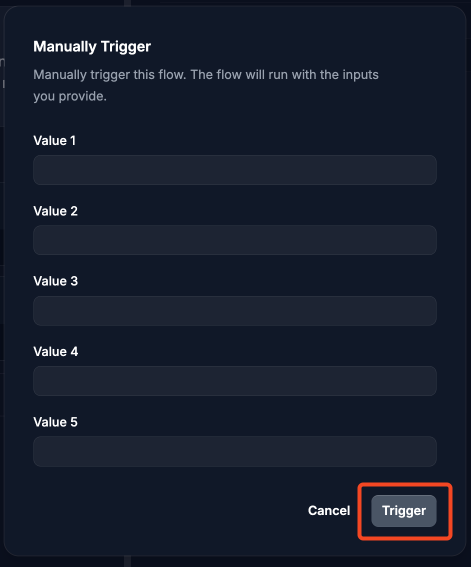
Task: Click the "Value 1" field label
Action: [55, 141]
